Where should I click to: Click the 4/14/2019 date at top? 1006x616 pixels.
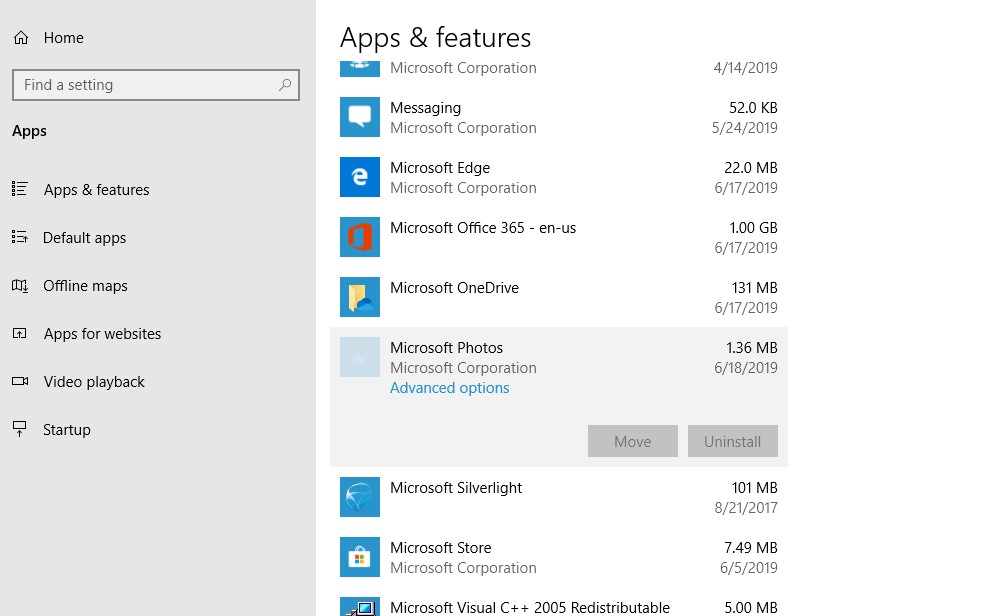point(746,67)
